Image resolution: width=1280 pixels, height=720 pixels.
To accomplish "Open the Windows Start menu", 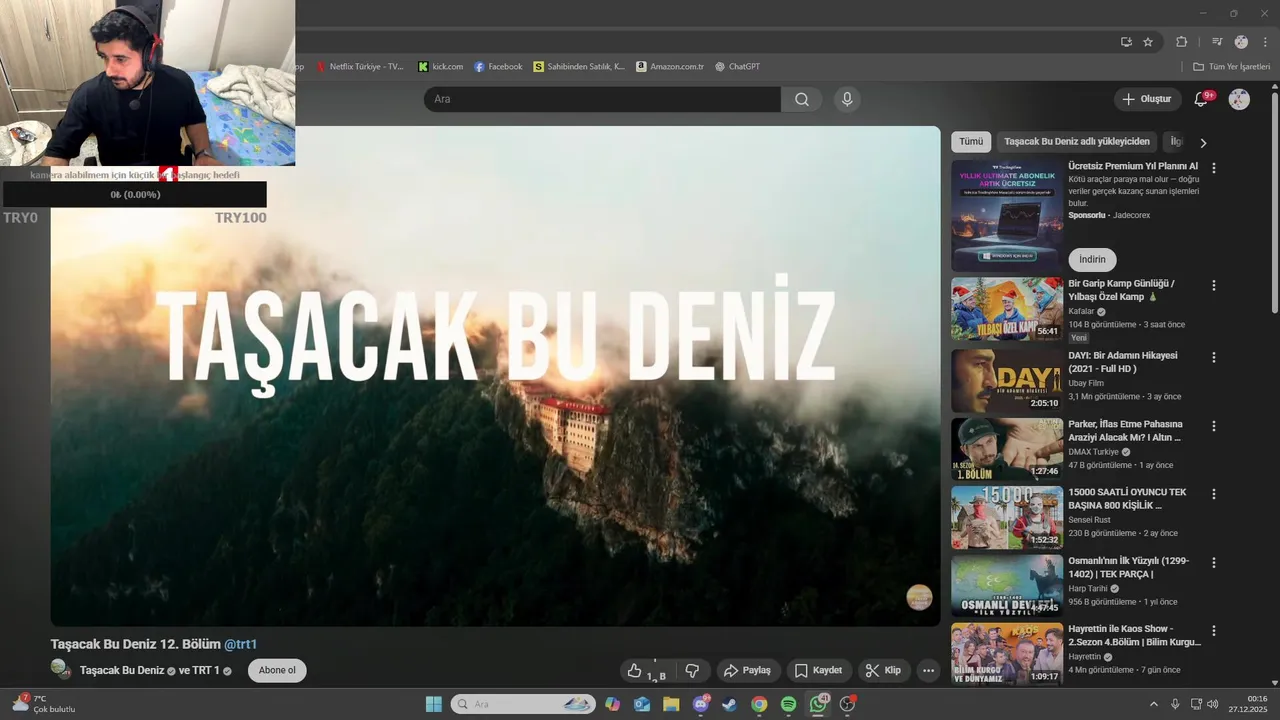I will click(434, 704).
